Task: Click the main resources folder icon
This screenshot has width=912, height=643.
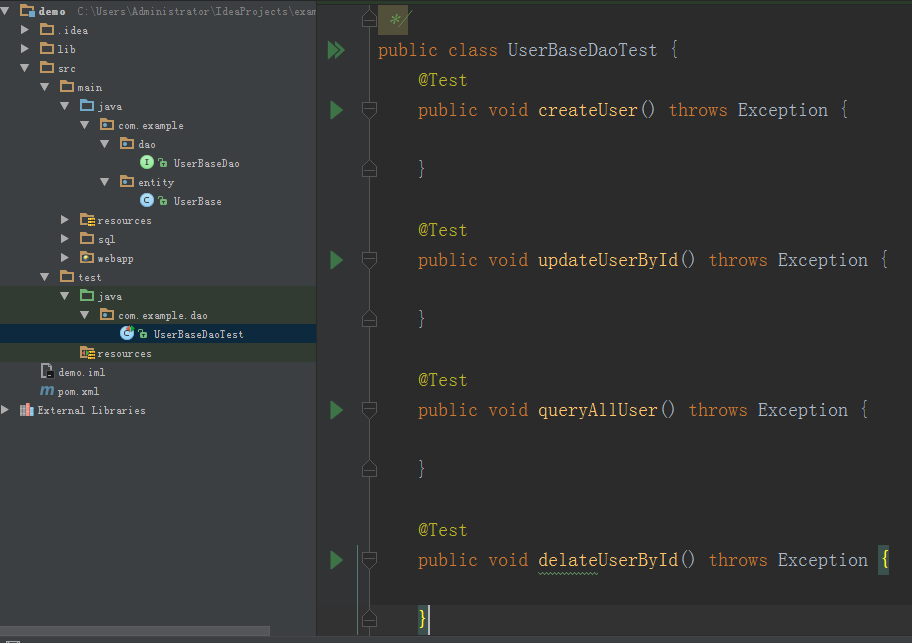Action: [x=87, y=220]
